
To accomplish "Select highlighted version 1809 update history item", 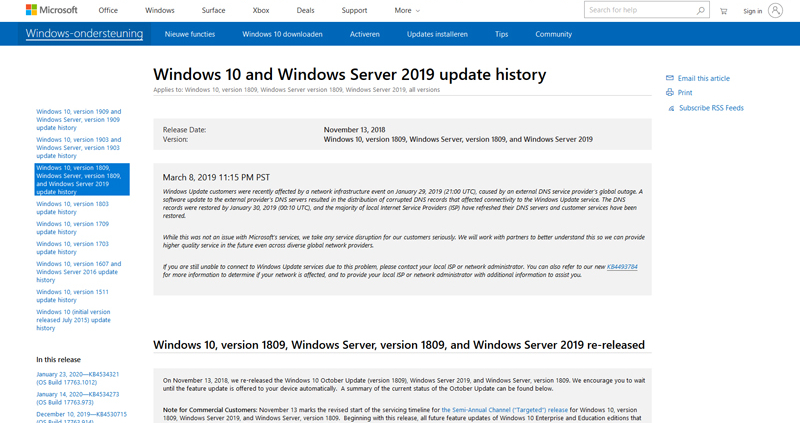I will click(82, 180).
